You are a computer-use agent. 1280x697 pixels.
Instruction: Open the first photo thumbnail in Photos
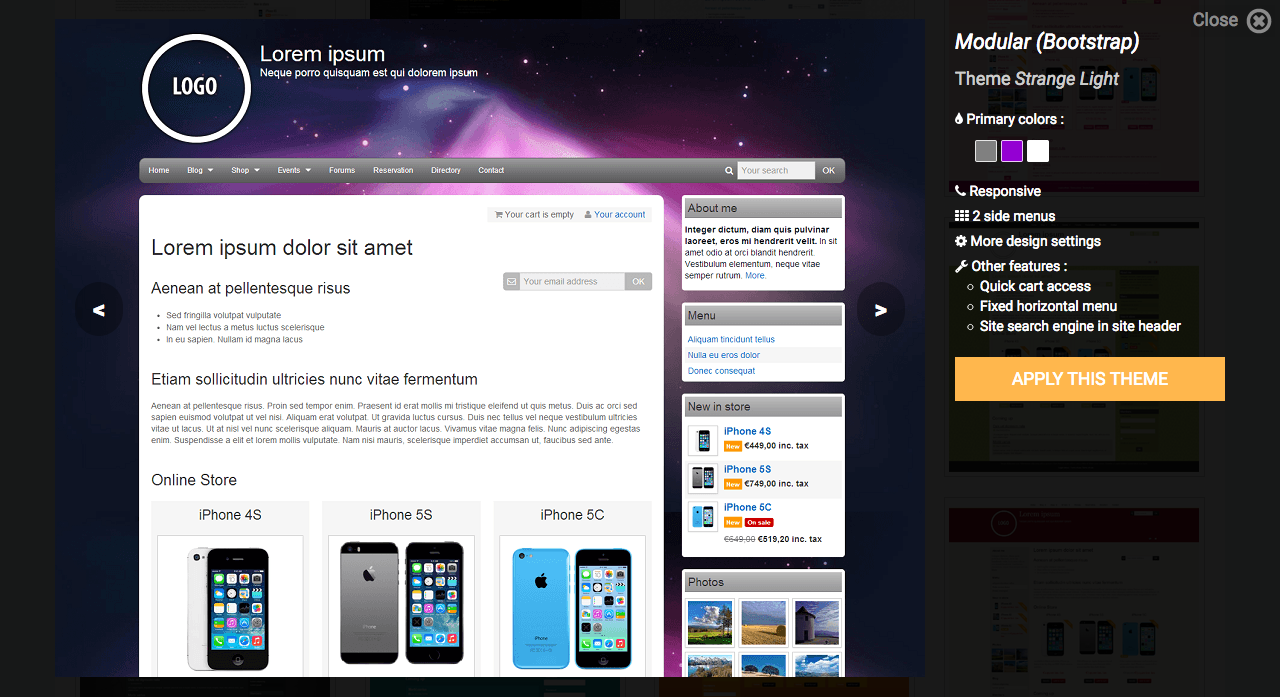click(x=710, y=622)
